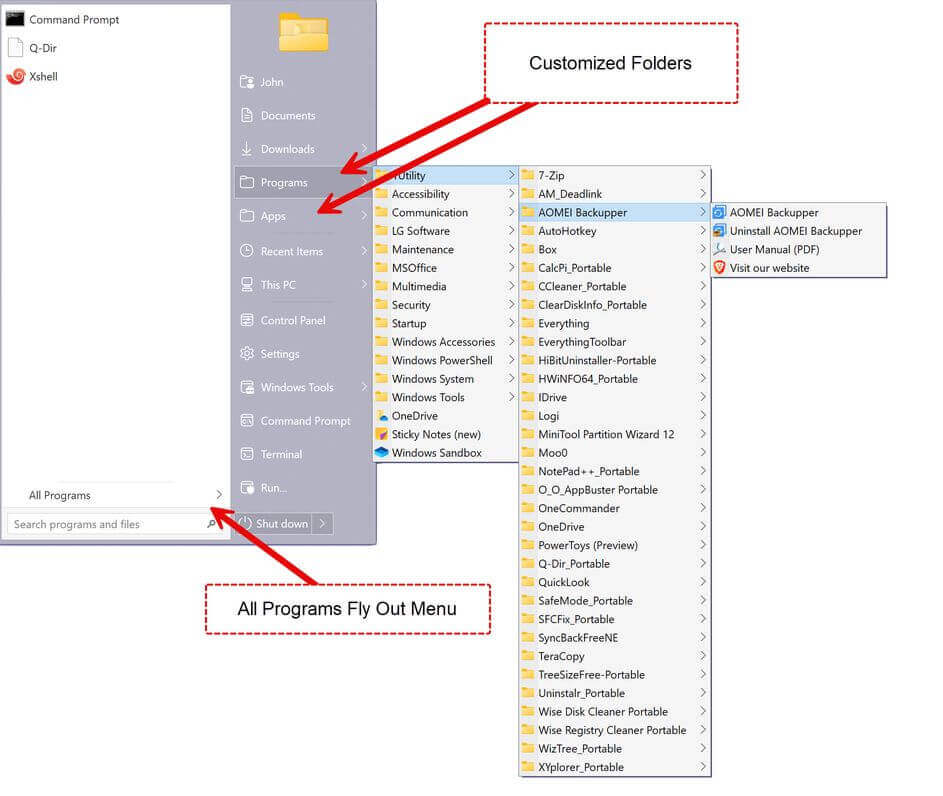Open WizTree_Portable folder
Image resolution: width=943 pixels, height=796 pixels.
coord(615,749)
